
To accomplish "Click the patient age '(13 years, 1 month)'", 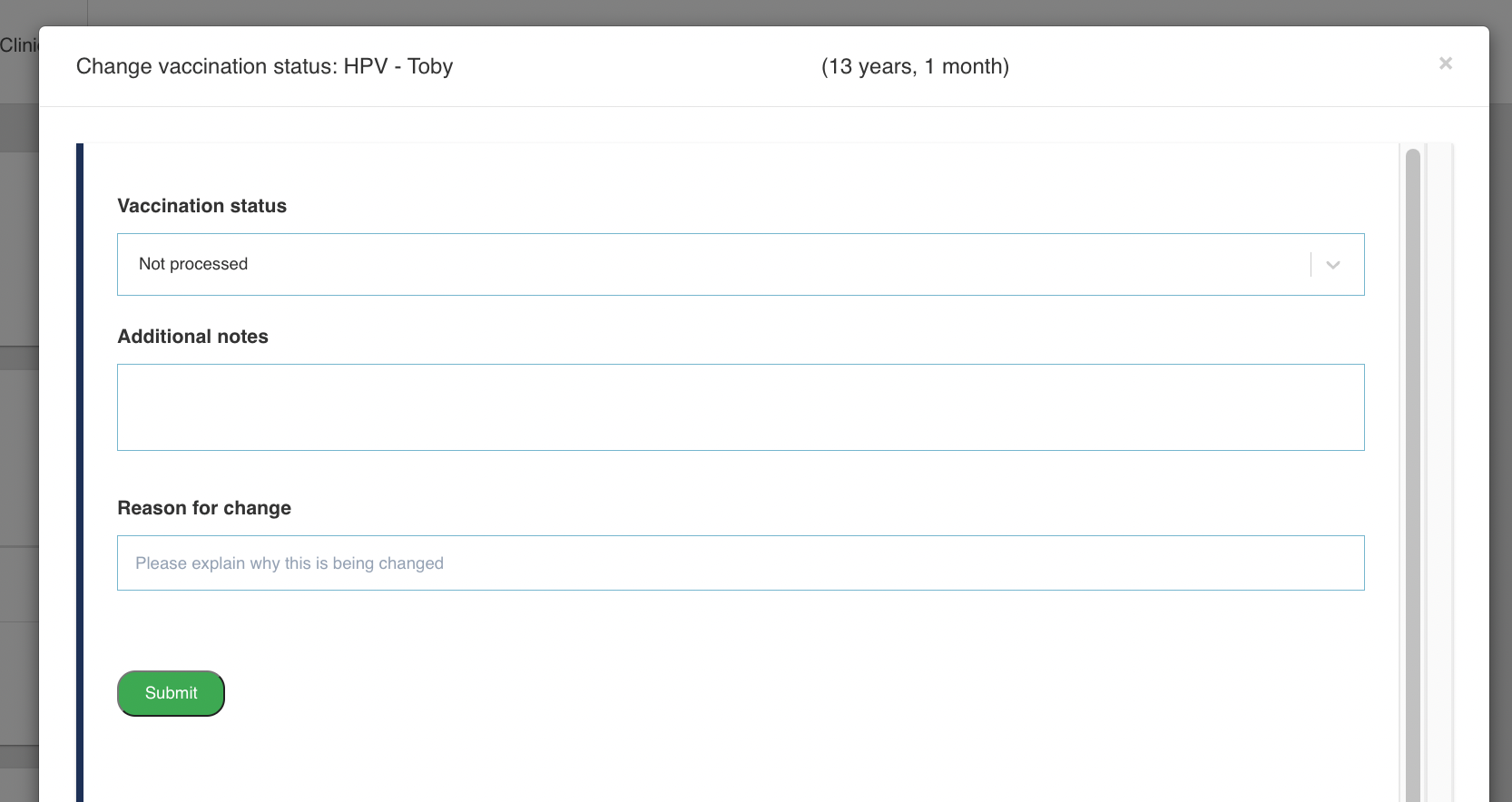I will click(915, 66).
